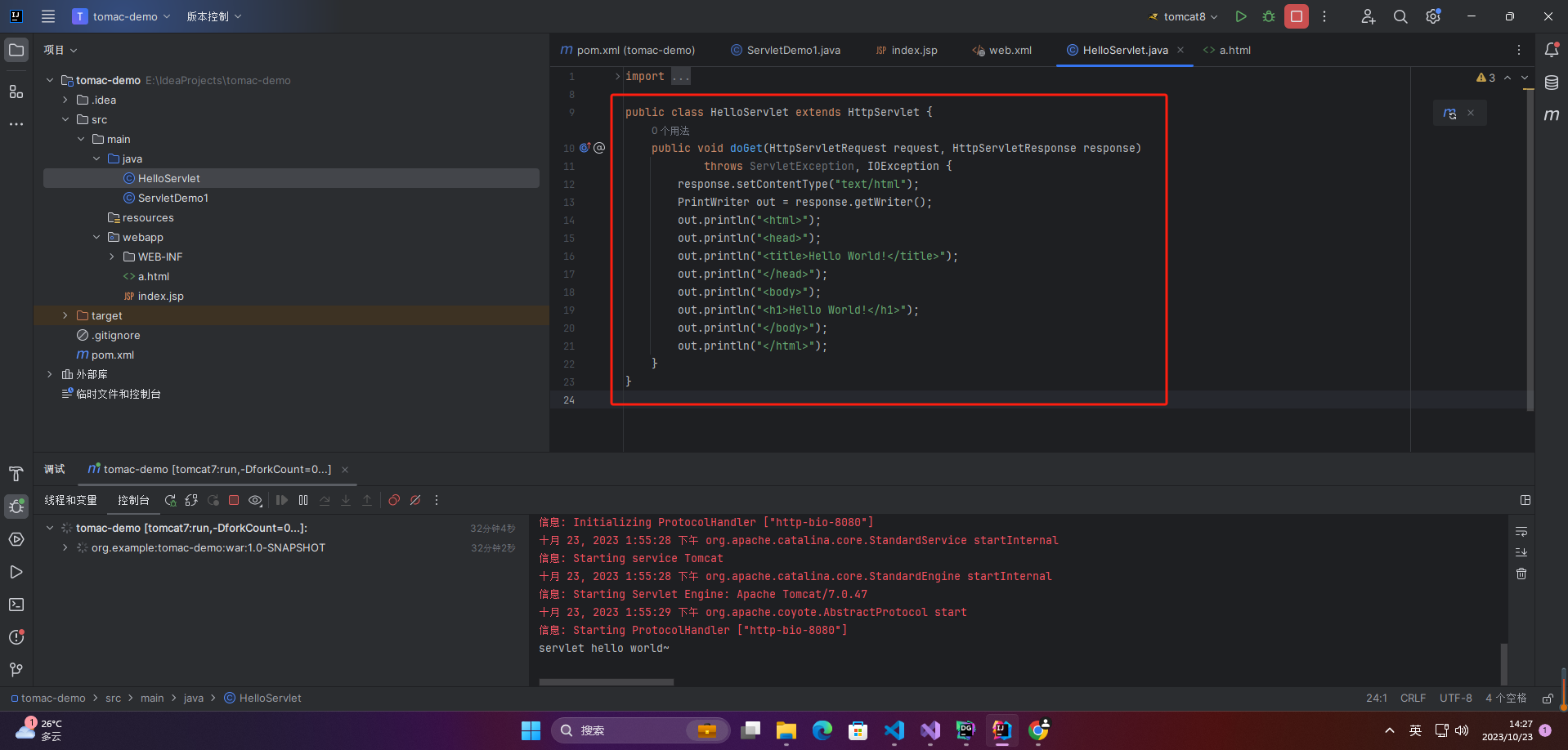Image resolution: width=1568 pixels, height=750 pixels.
Task: Open Search Everywhere magnifier icon
Action: point(1400,16)
